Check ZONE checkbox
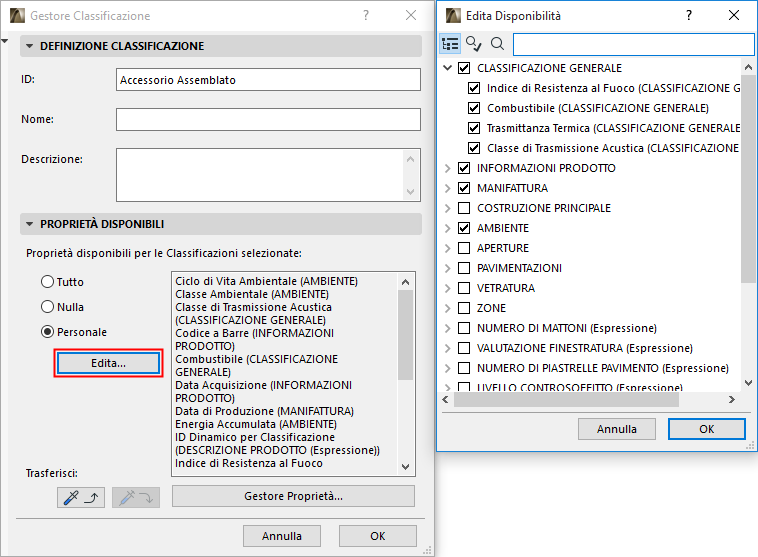Viewport: 758px width, 557px height. tap(464, 308)
